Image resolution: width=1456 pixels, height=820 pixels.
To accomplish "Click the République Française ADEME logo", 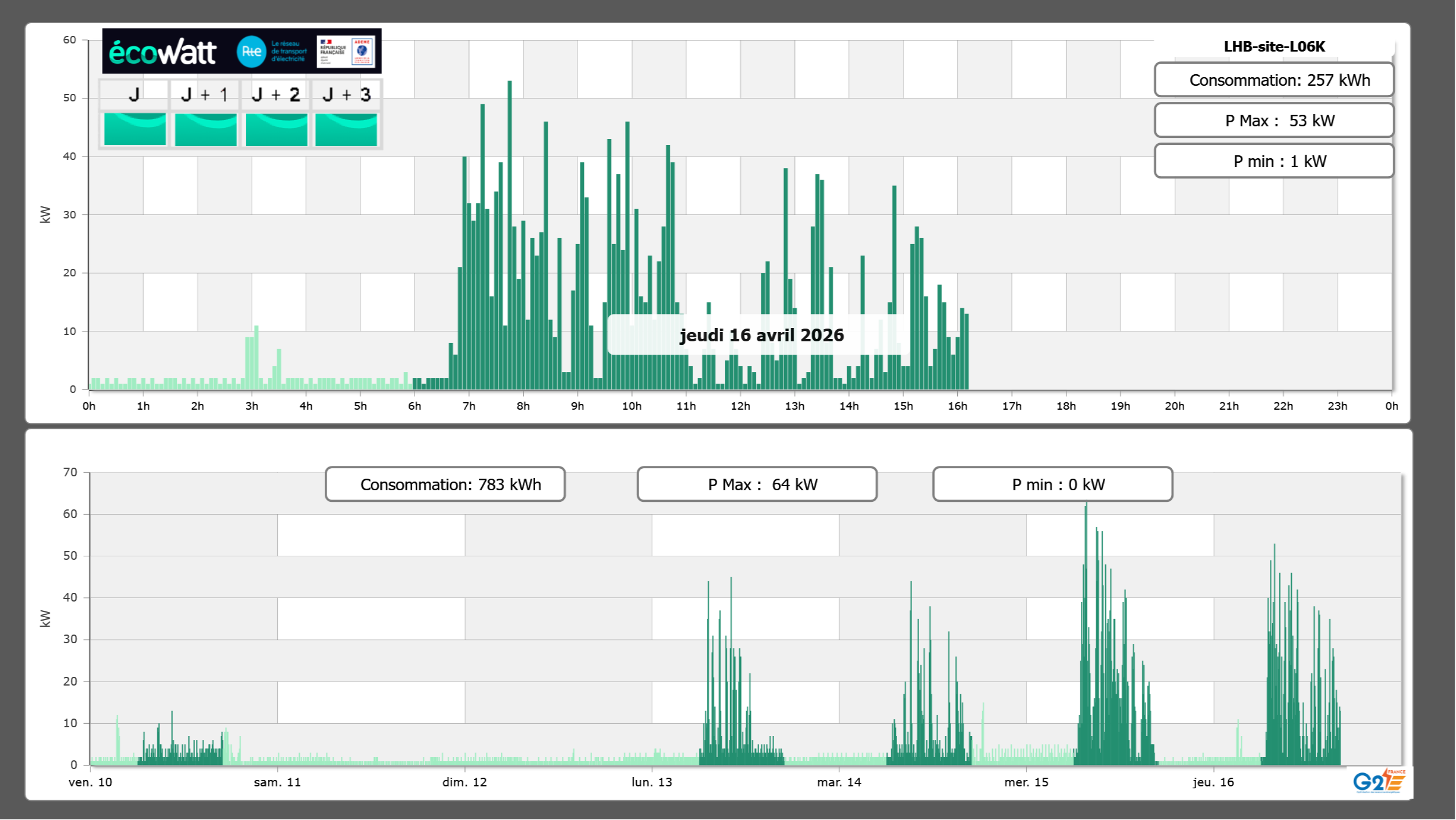I will [346, 52].
